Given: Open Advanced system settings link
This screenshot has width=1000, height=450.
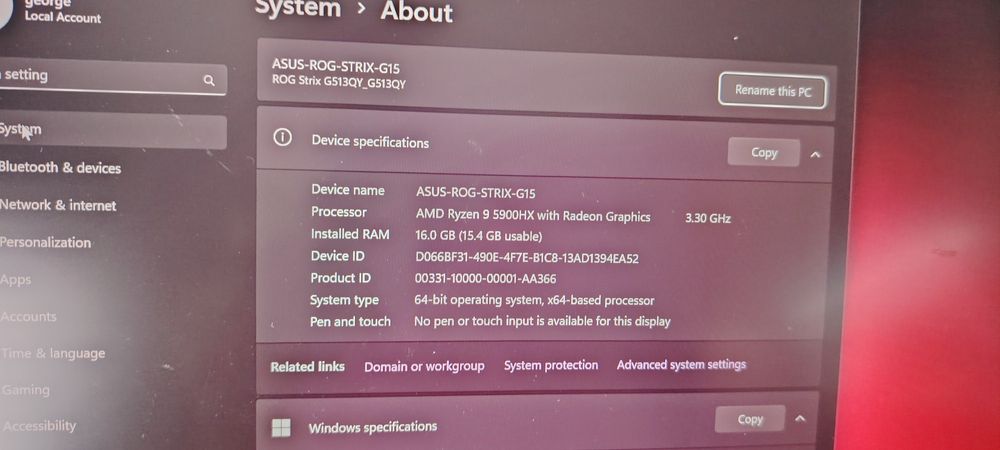Looking at the screenshot, I should (x=681, y=365).
